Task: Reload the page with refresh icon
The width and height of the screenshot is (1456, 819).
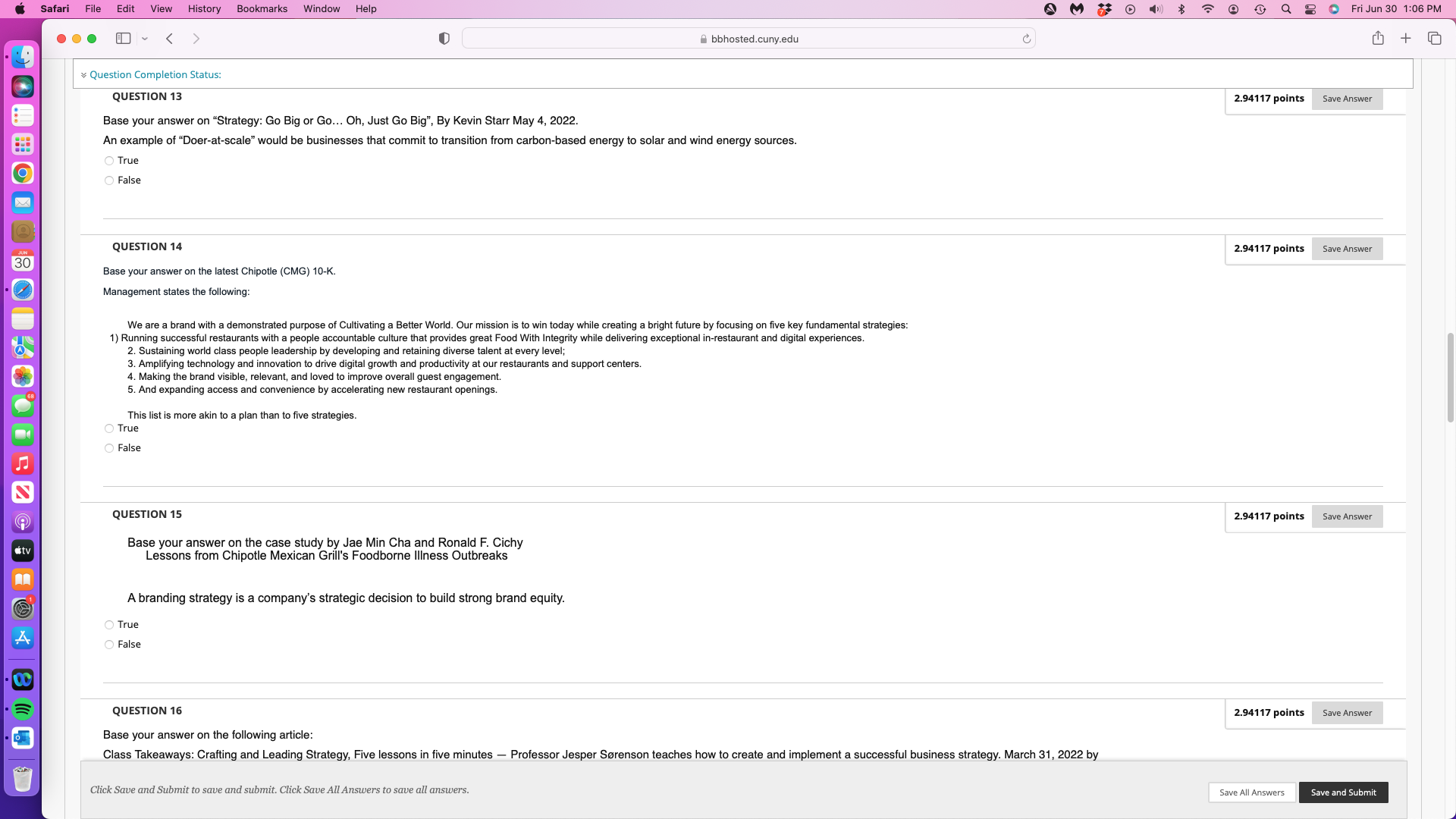Action: click(1026, 39)
